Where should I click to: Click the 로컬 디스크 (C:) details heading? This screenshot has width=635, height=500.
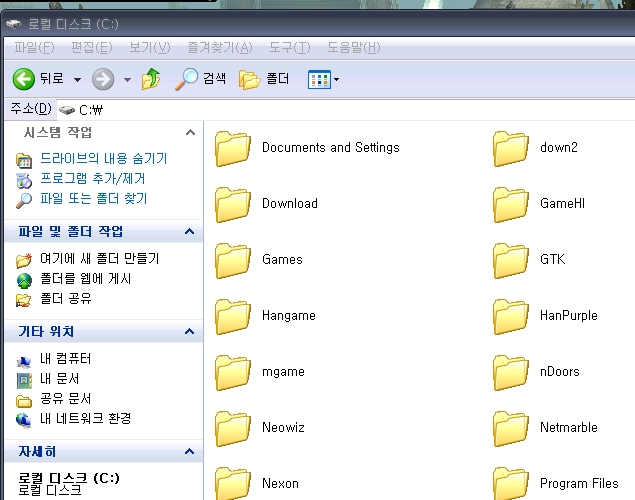[69, 478]
